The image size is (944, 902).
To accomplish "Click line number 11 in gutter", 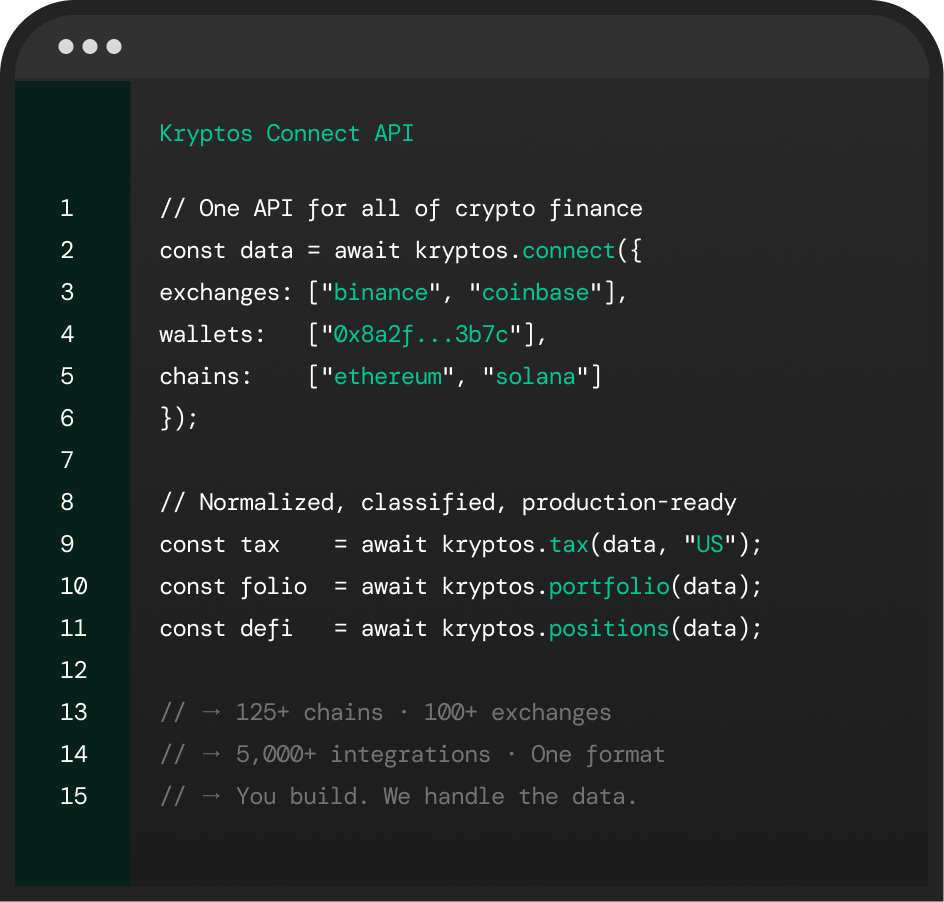I will (73, 629).
